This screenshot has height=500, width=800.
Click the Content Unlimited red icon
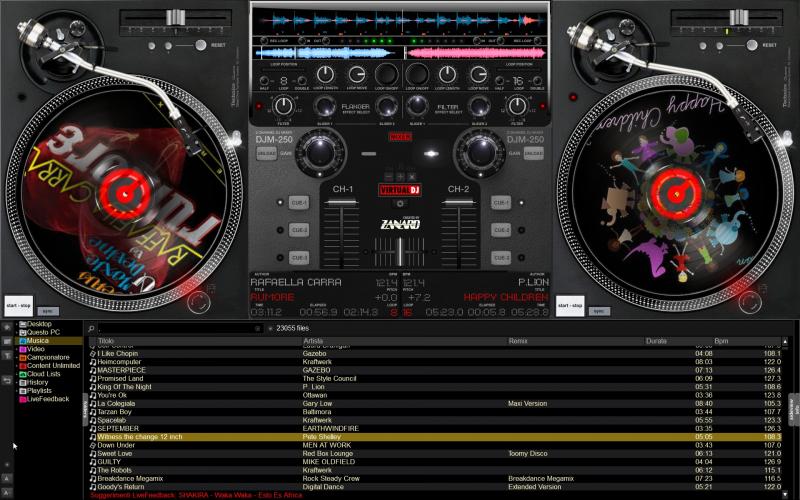(x=22, y=366)
